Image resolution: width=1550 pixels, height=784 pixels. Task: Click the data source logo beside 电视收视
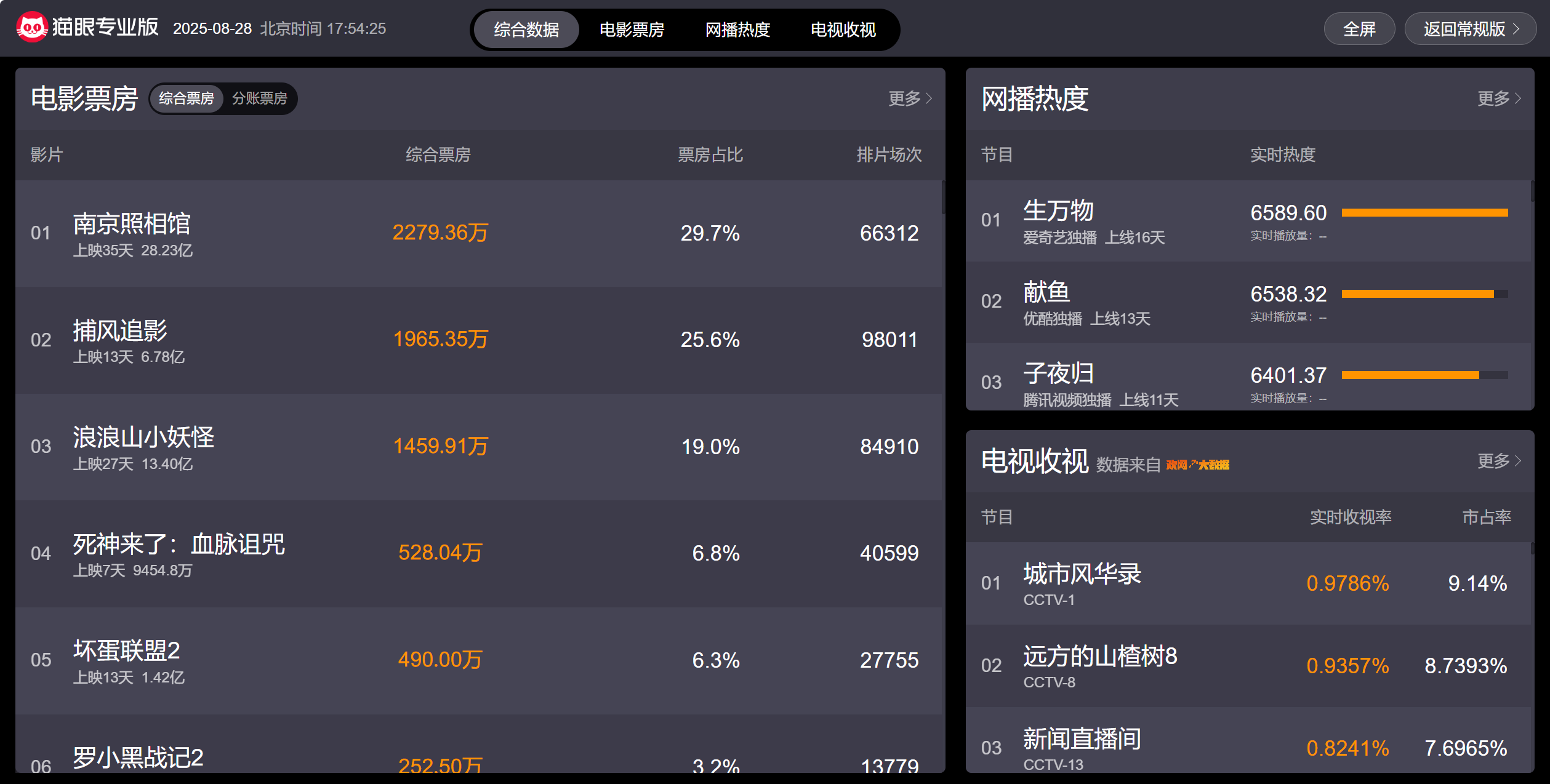pos(1197,465)
